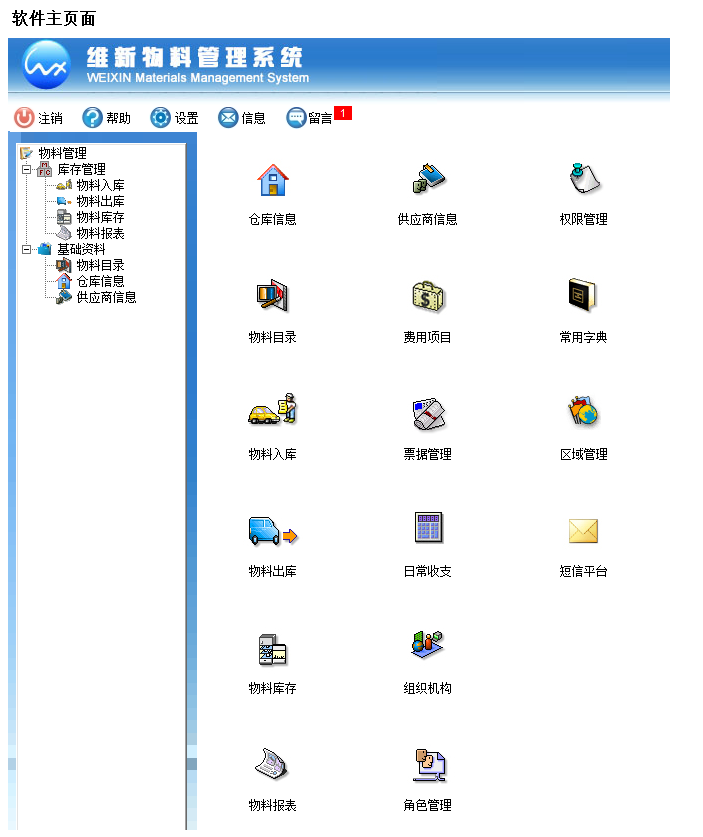The image size is (703, 837).
Task: Collapse the 基础资料 tree node
Action: (27, 250)
